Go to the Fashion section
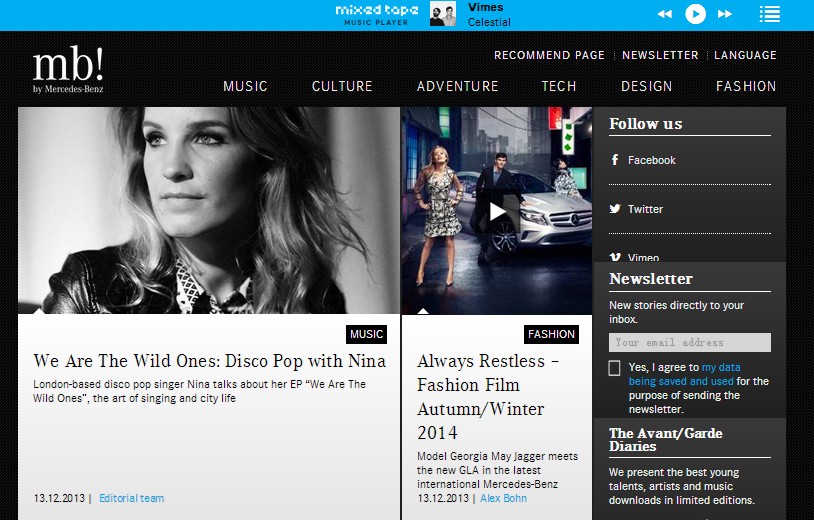The image size is (814, 520). (746, 86)
